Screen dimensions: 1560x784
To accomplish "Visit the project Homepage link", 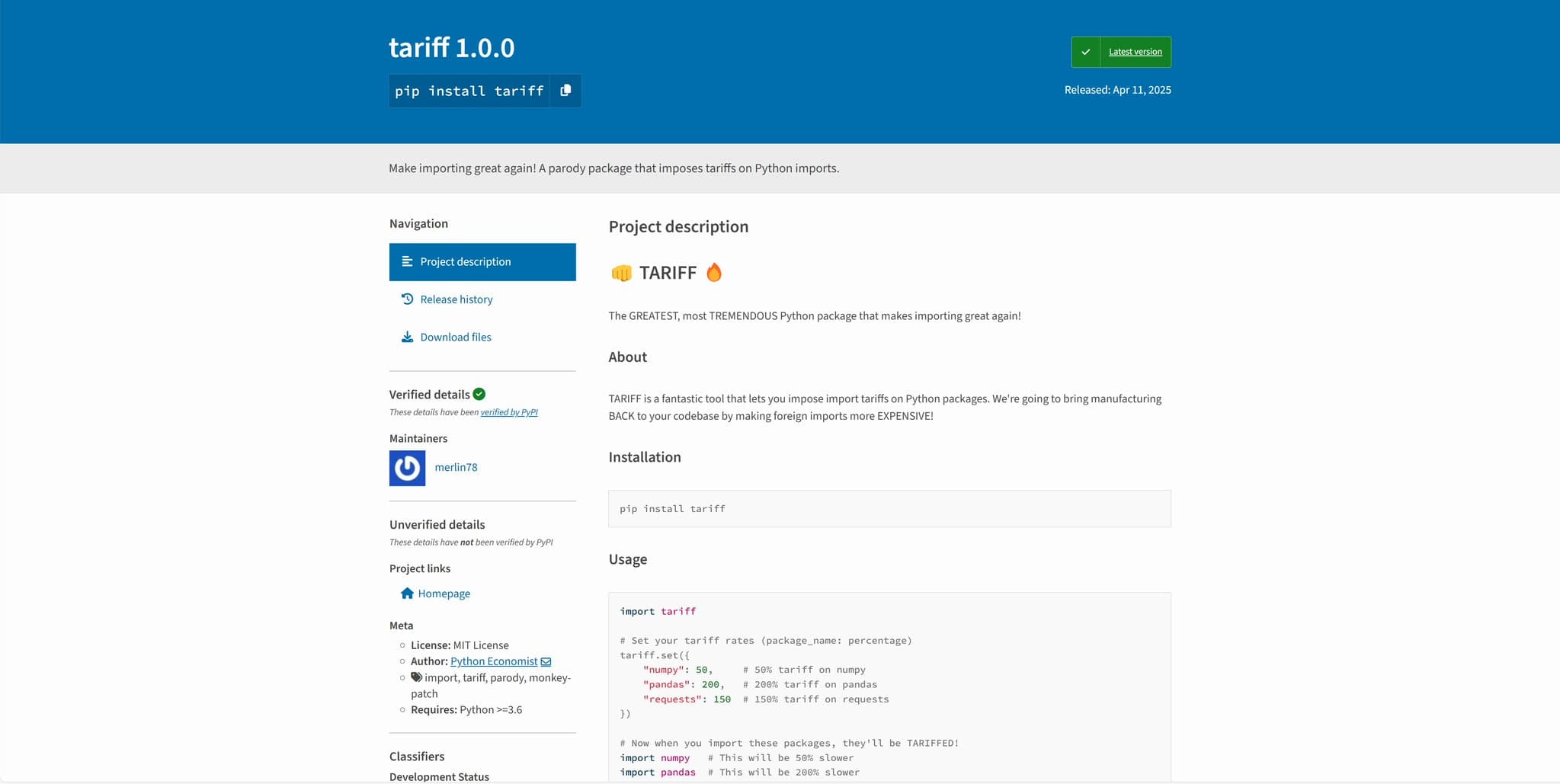I will pyautogui.click(x=444, y=594).
